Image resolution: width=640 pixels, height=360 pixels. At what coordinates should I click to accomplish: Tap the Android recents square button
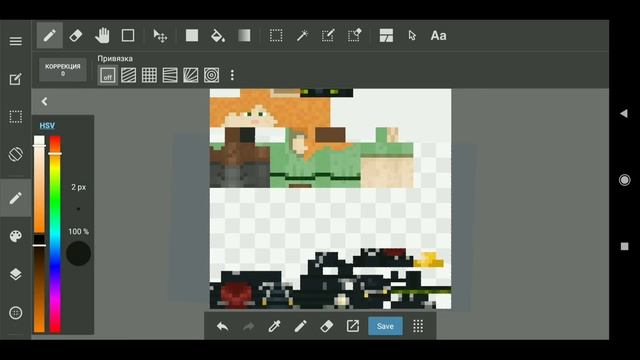[x=624, y=247]
